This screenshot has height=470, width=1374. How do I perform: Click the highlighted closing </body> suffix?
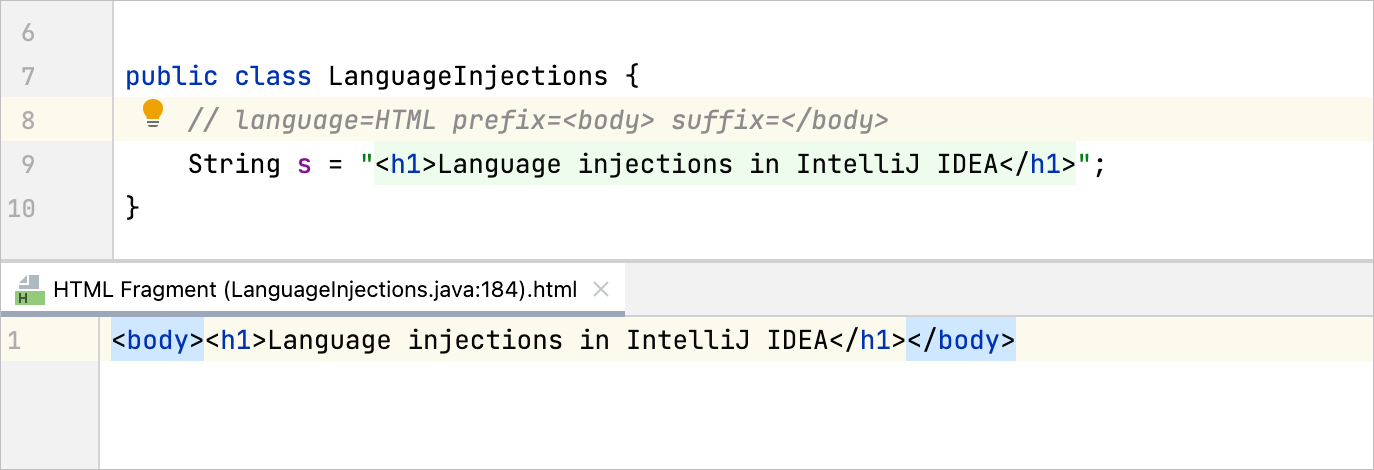[x=960, y=341]
